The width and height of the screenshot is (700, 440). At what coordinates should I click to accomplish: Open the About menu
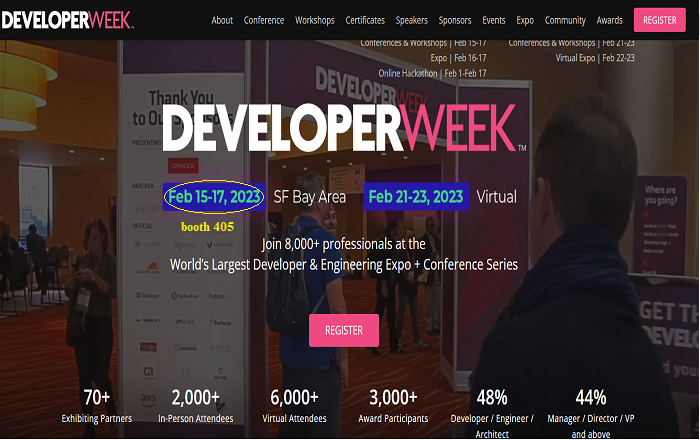[222, 21]
